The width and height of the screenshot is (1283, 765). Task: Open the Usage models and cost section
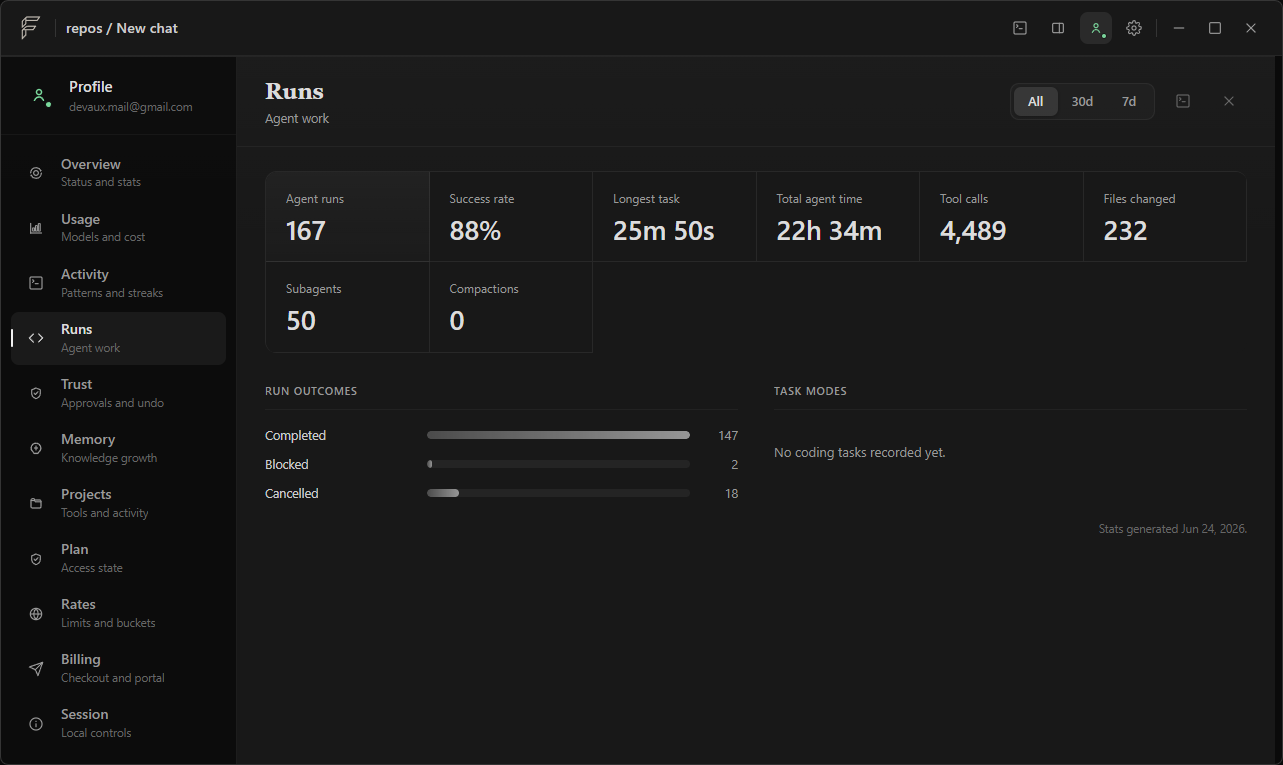118,228
